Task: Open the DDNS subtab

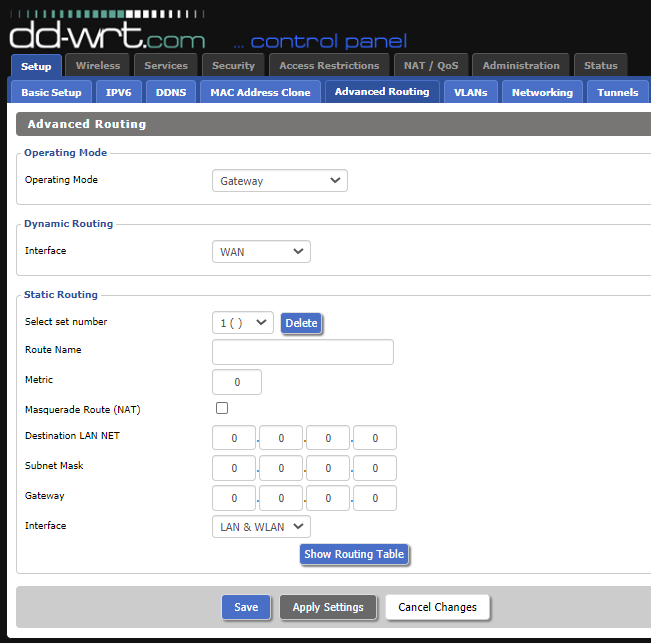Action: pyautogui.click(x=171, y=92)
